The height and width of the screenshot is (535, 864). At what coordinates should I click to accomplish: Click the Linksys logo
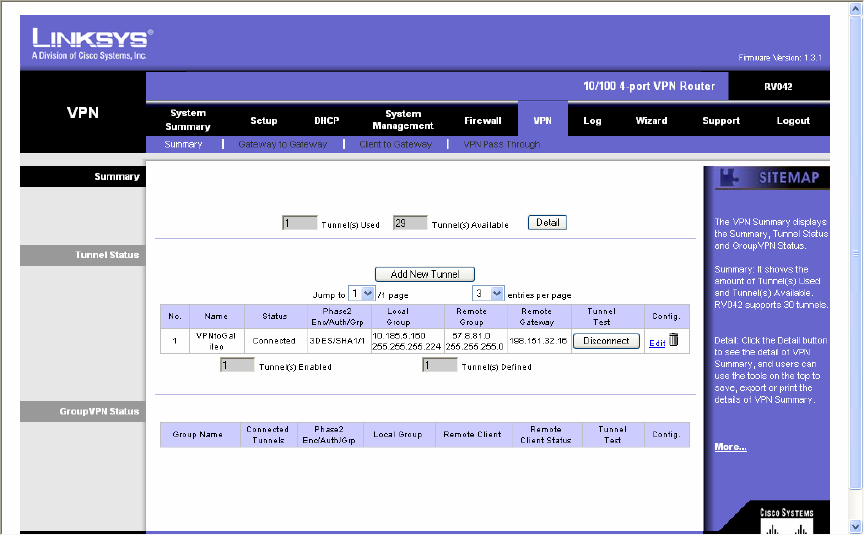pyautogui.click(x=92, y=43)
